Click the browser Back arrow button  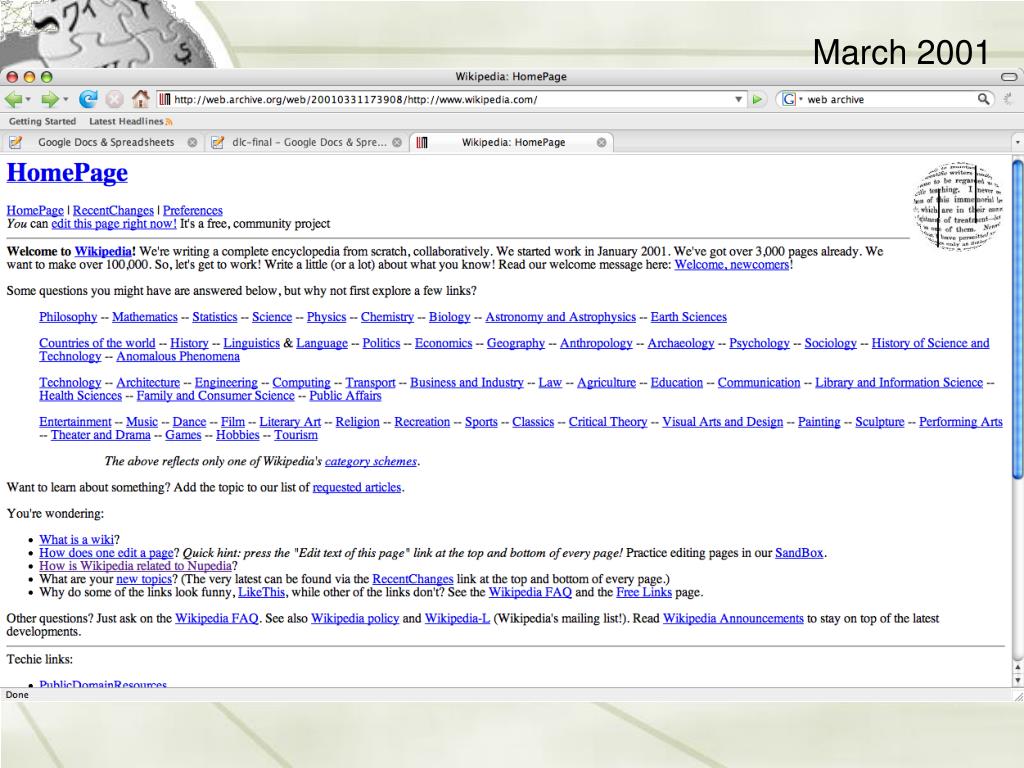pos(13,99)
